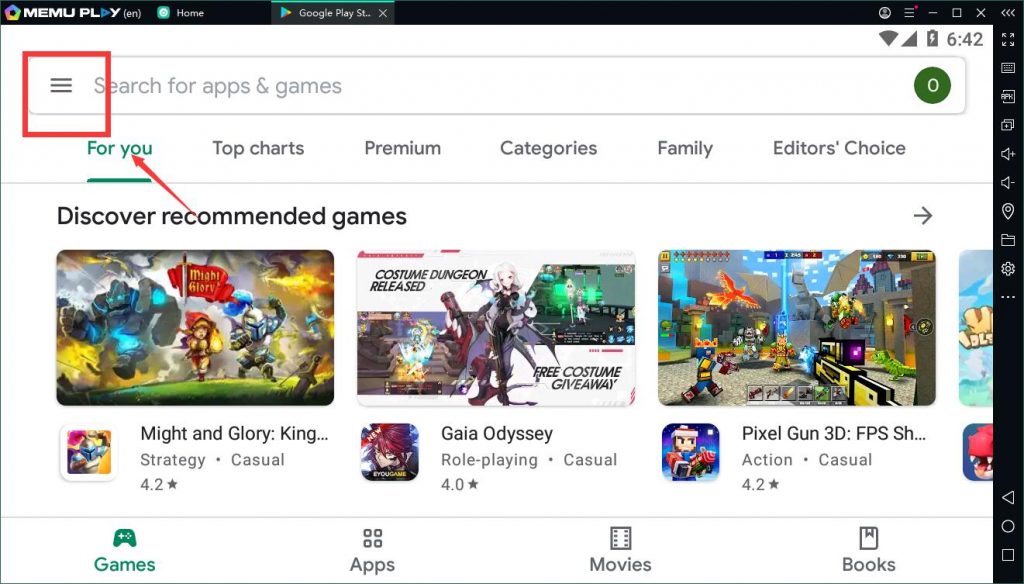Expand more sidebar options with the ellipsis
Image resolution: width=1024 pixels, height=584 pixels.
[x=1007, y=297]
